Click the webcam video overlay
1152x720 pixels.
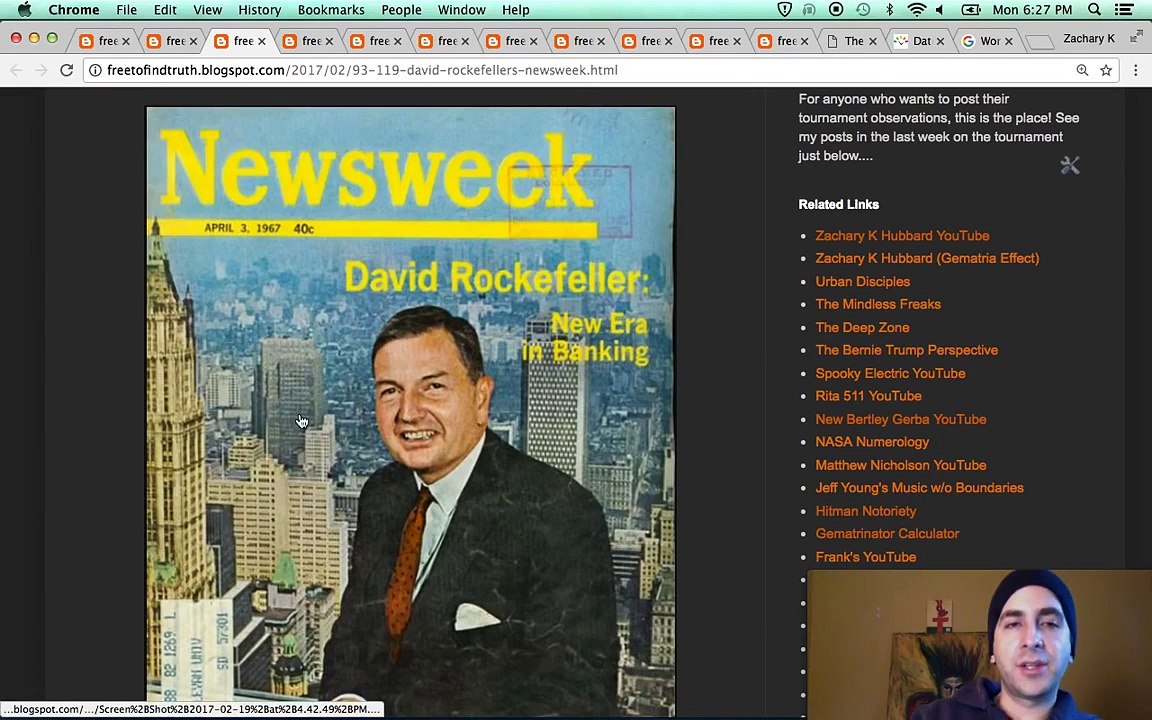click(979, 644)
